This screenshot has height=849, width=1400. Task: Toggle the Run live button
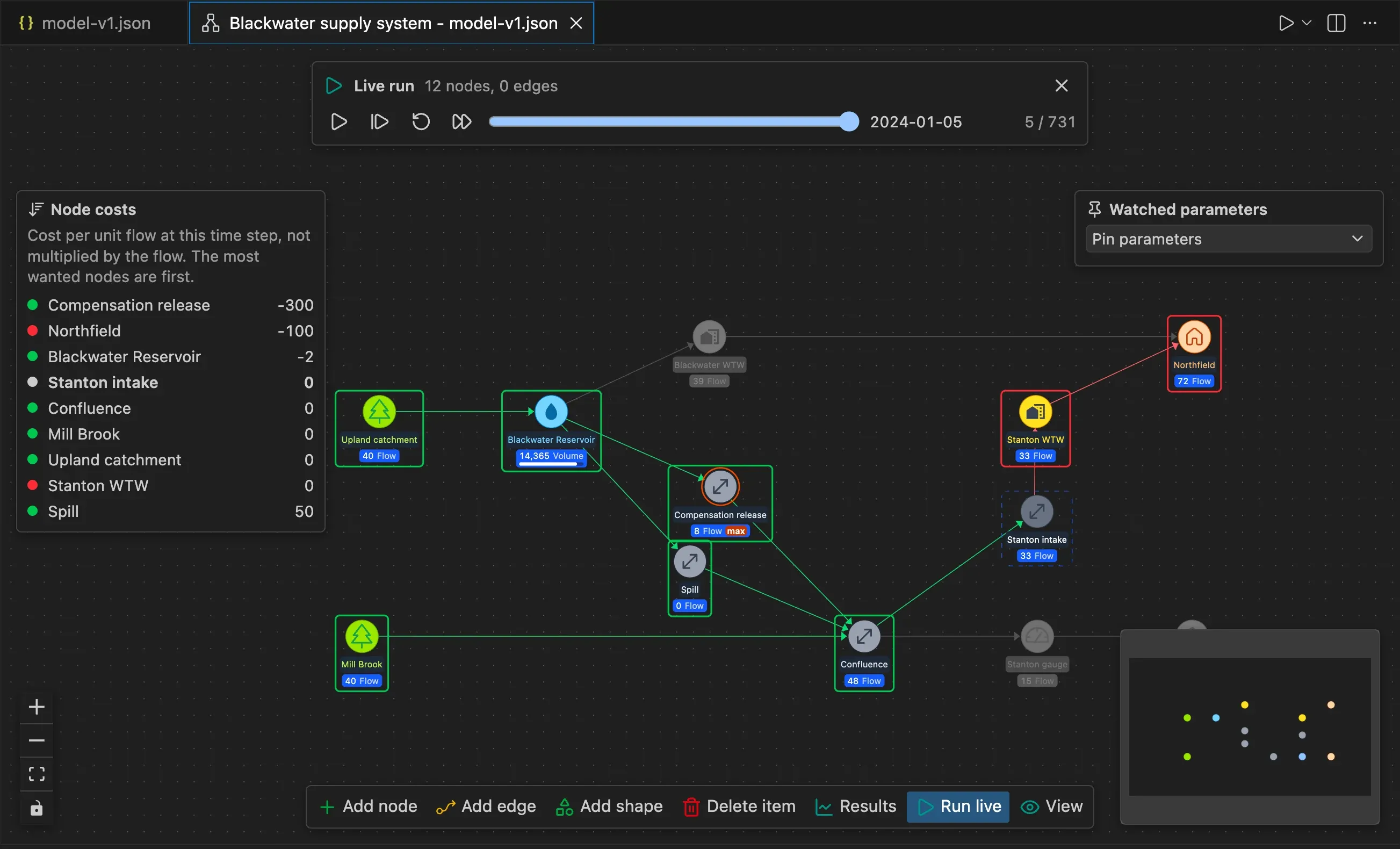(x=958, y=807)
